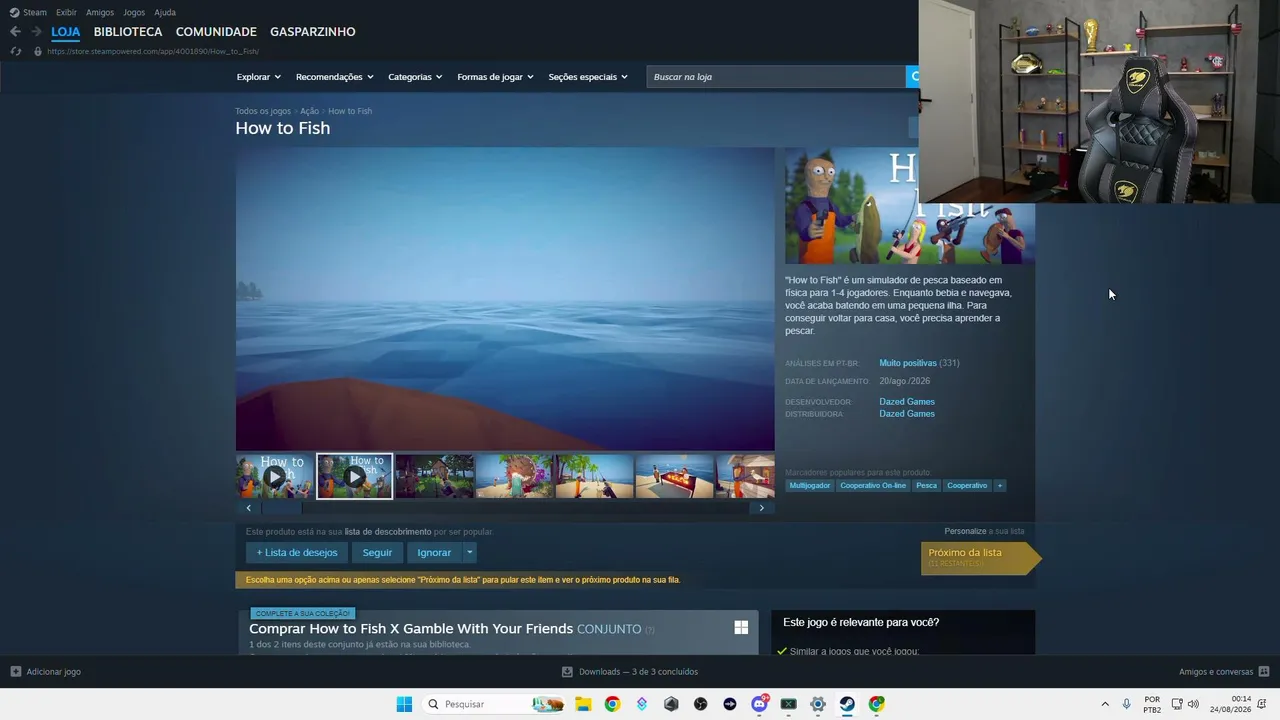The image size is (1280, 720).
Task: Click the Pesquisar taskbar search box
Action: click(x=495, y=704)
